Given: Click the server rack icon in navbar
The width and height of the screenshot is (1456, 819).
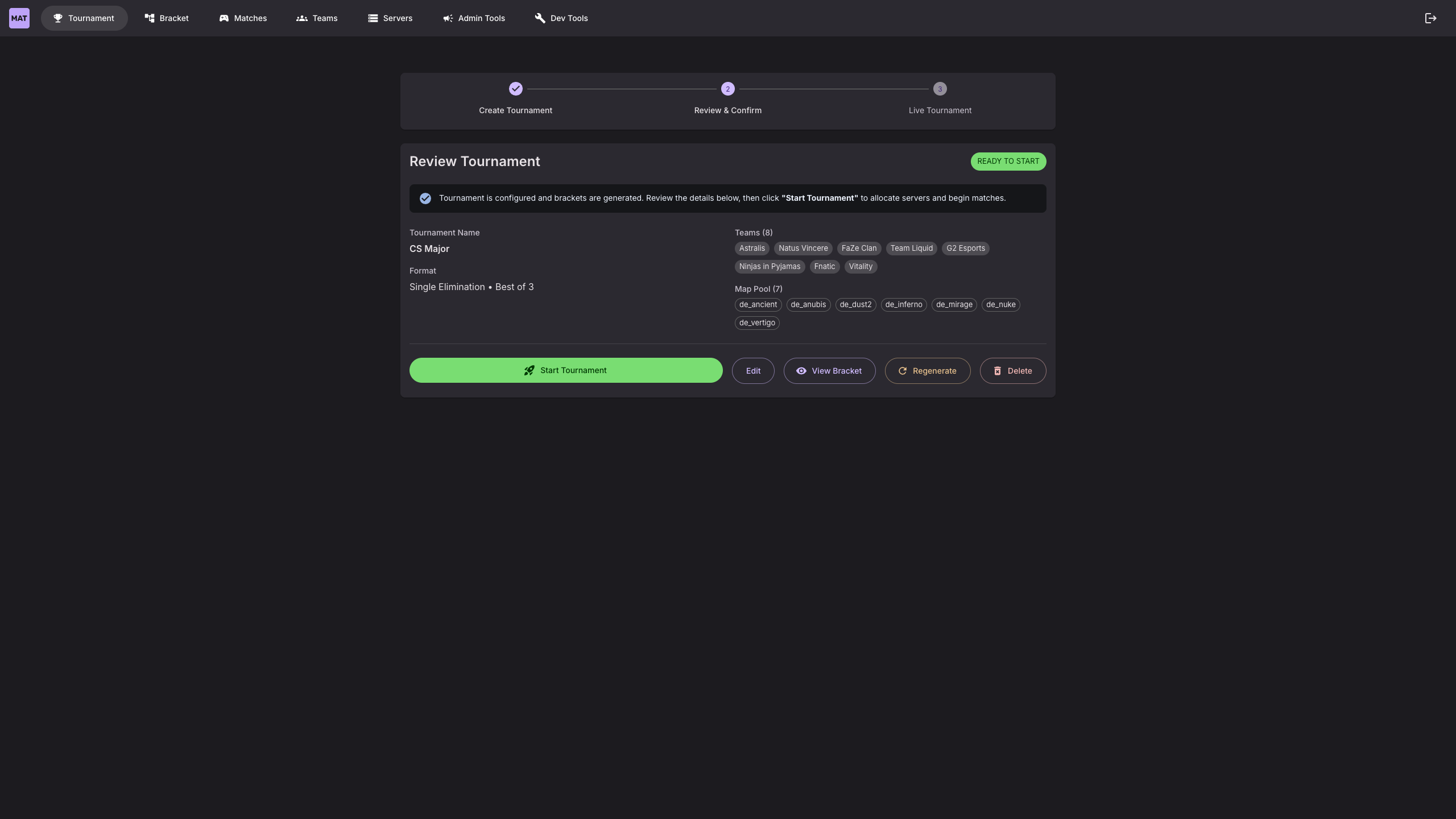Looking at the screenshot, I should pyautogui.click(x=373, y=18).
